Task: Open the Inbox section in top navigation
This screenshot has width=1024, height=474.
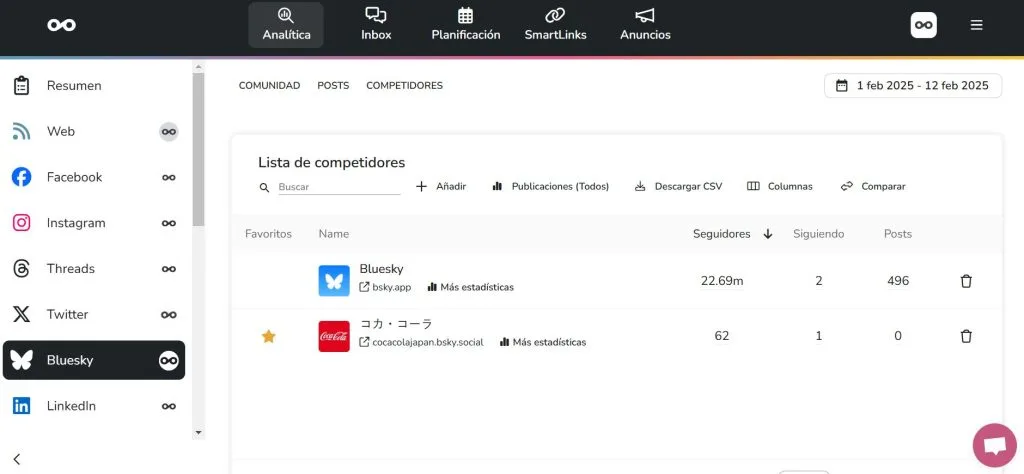Action: click(x=376, y=24)
